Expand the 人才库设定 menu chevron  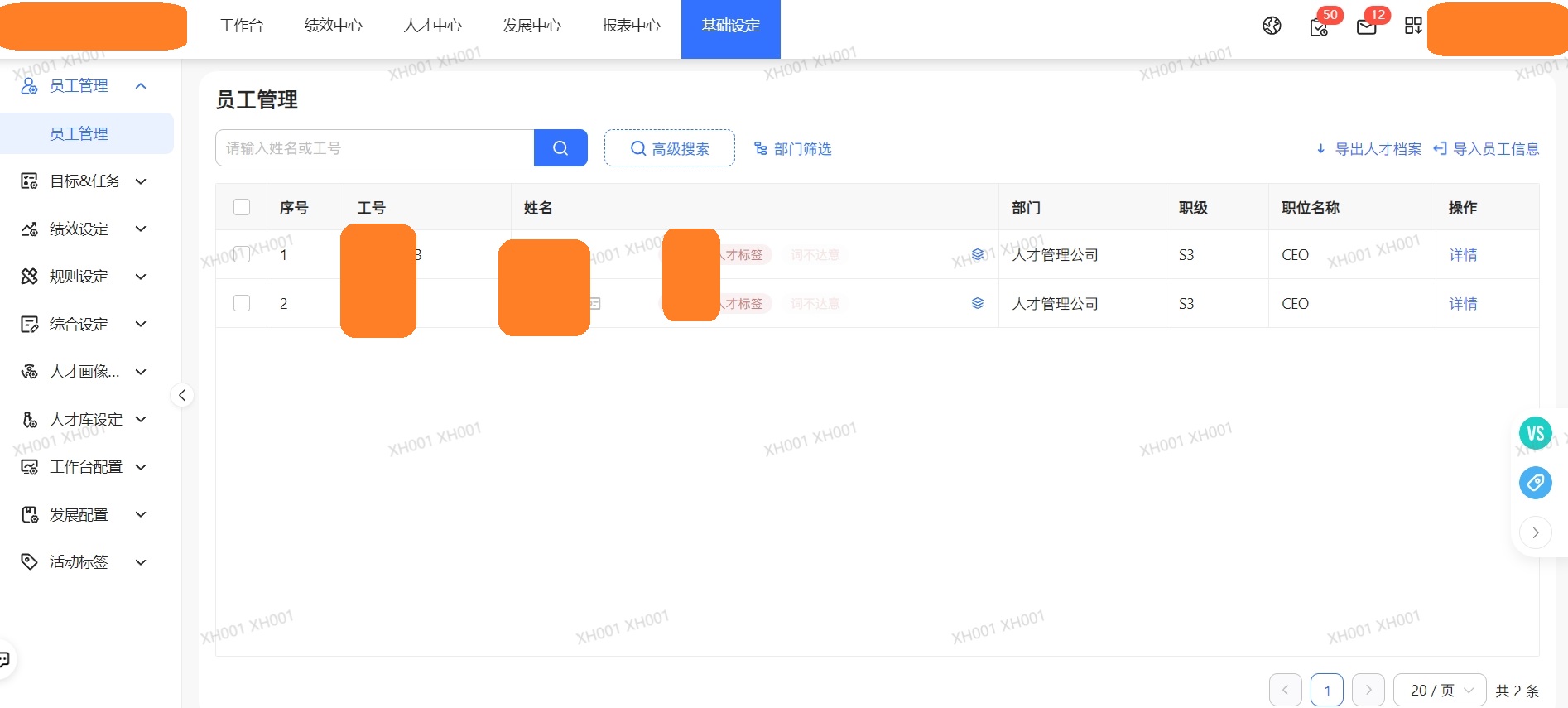[141, 419]
